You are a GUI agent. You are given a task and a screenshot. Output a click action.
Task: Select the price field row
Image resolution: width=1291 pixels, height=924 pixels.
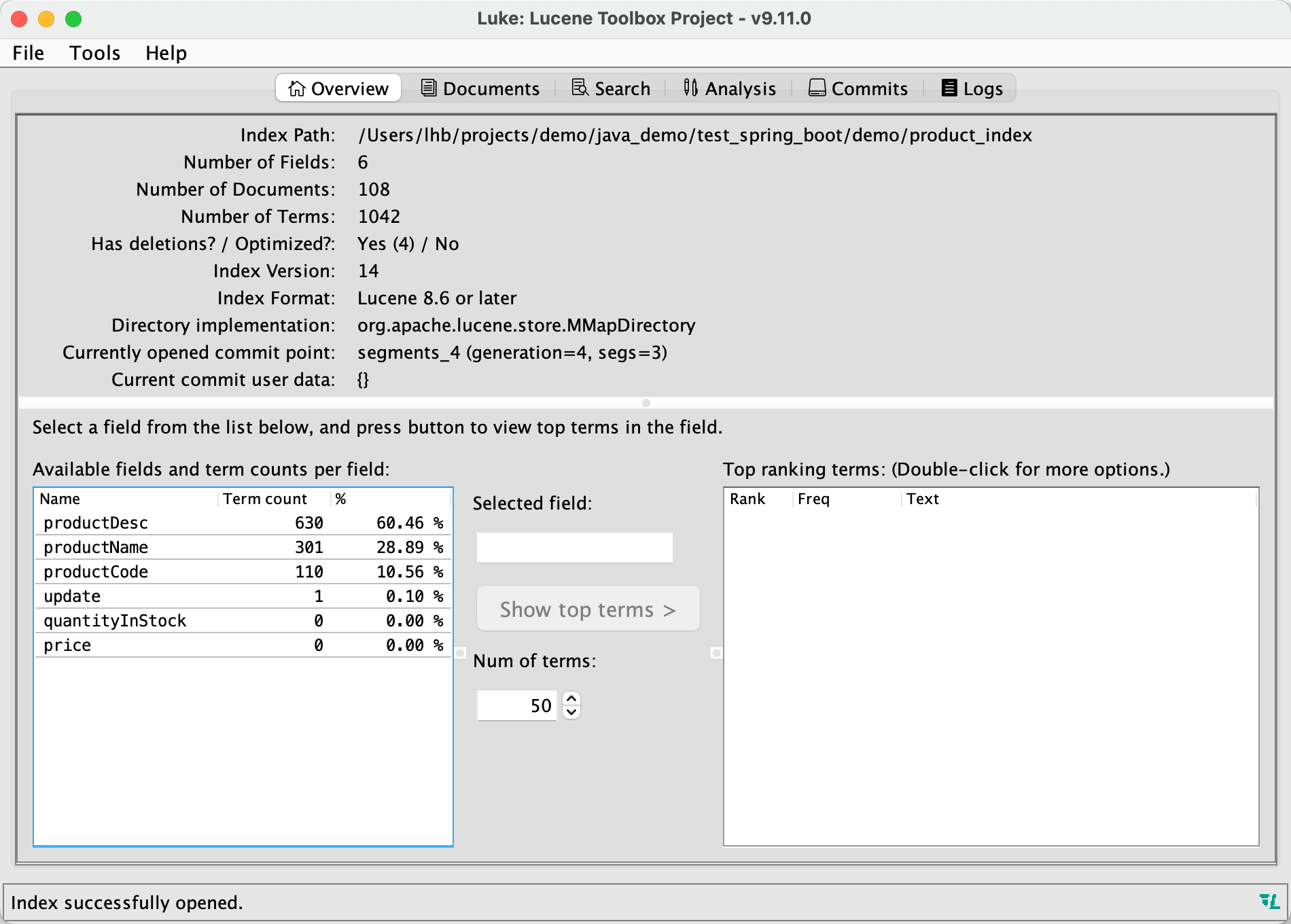243,645
